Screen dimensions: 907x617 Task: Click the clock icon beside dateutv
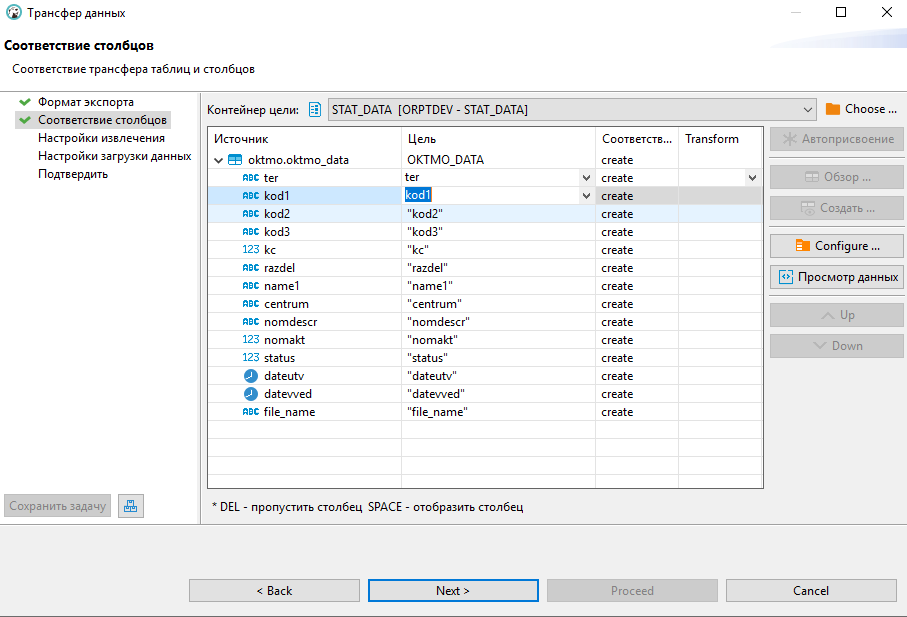(x=250, y=376)
